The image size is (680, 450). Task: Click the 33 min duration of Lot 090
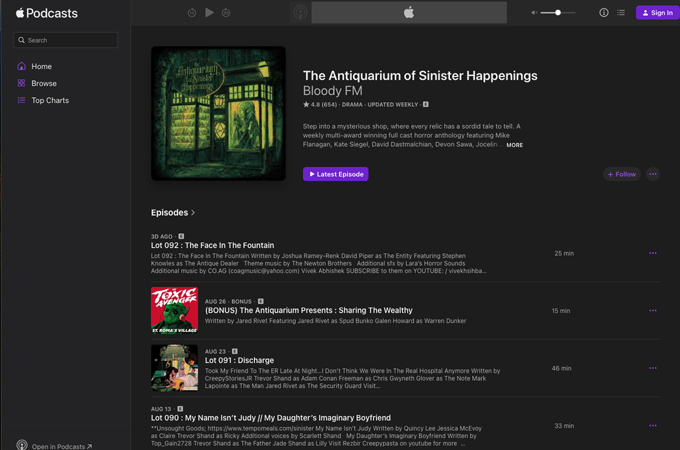coord(564,426)
